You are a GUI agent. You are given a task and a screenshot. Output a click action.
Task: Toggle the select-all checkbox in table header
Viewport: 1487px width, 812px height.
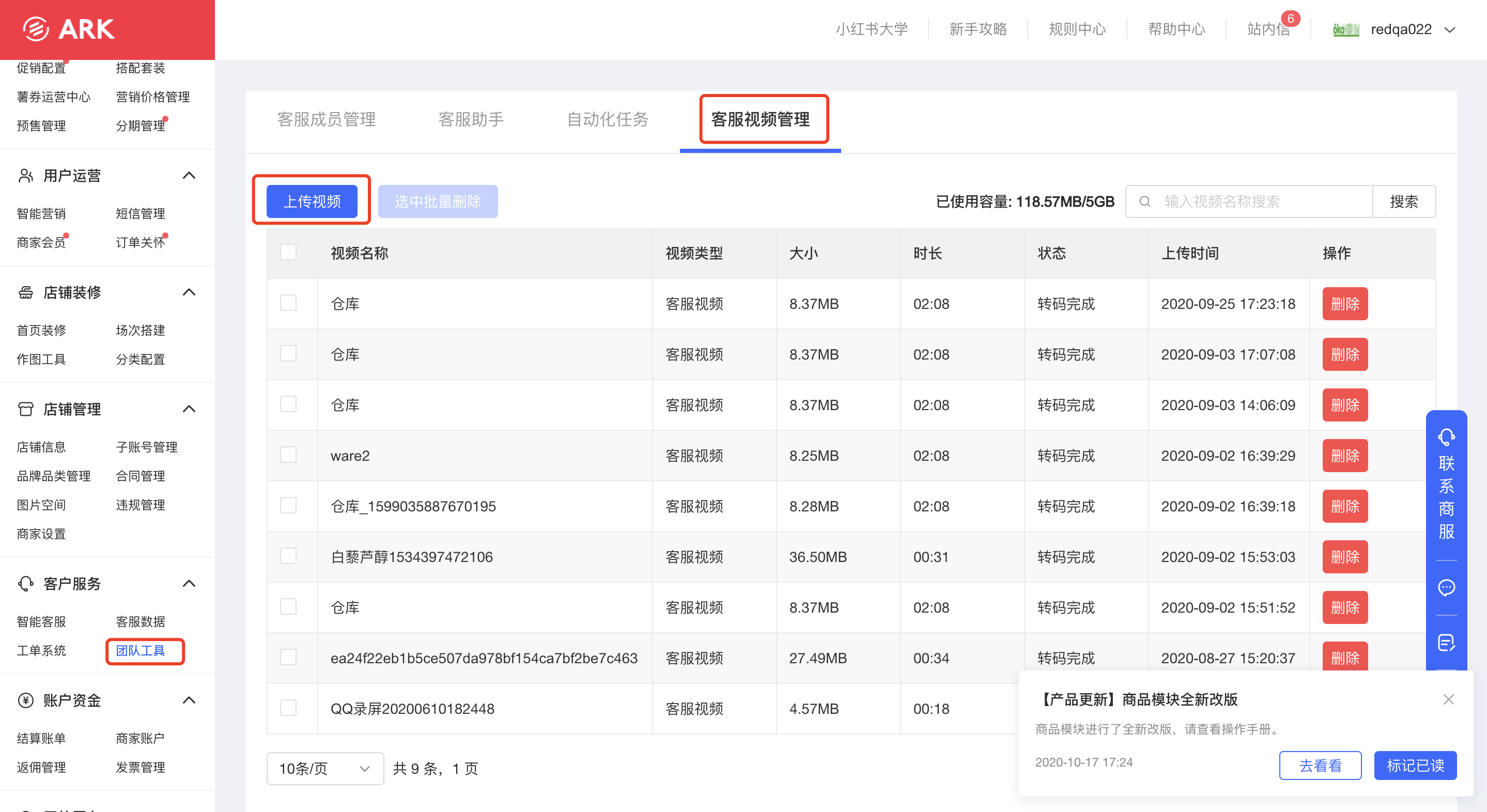coord(288,252)
